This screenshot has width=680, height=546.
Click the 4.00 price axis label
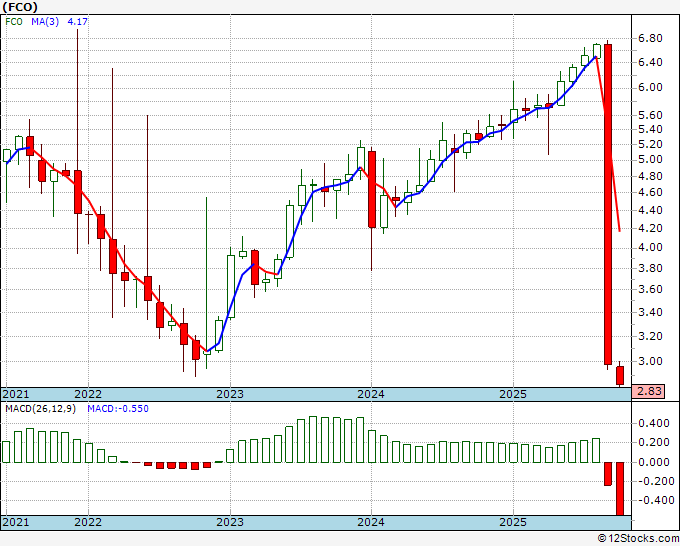pyautogui.click(x=650, y=248)
